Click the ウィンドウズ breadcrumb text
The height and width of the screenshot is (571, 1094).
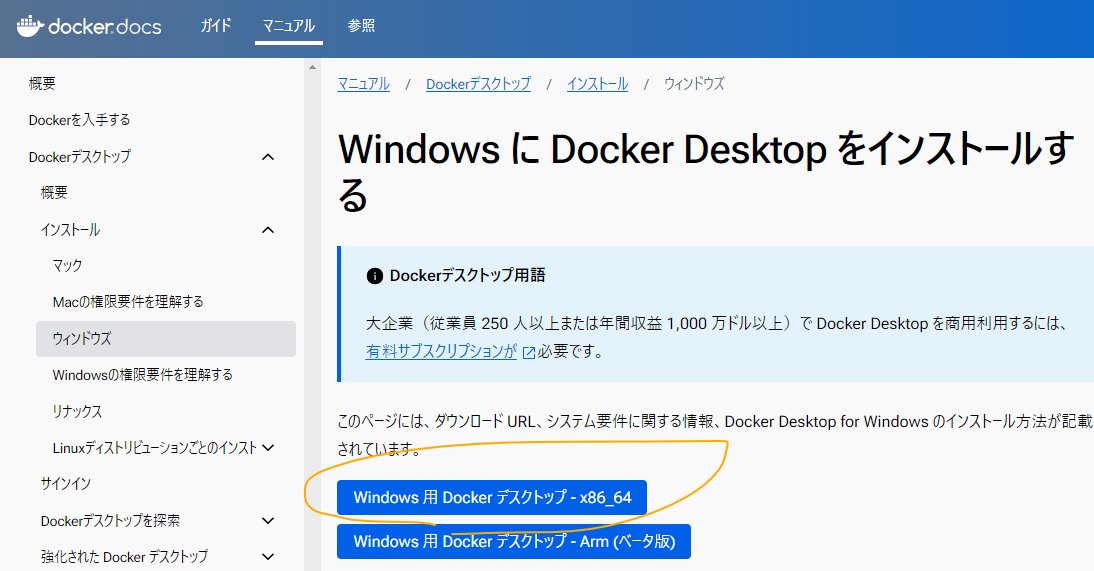point(694,84)
